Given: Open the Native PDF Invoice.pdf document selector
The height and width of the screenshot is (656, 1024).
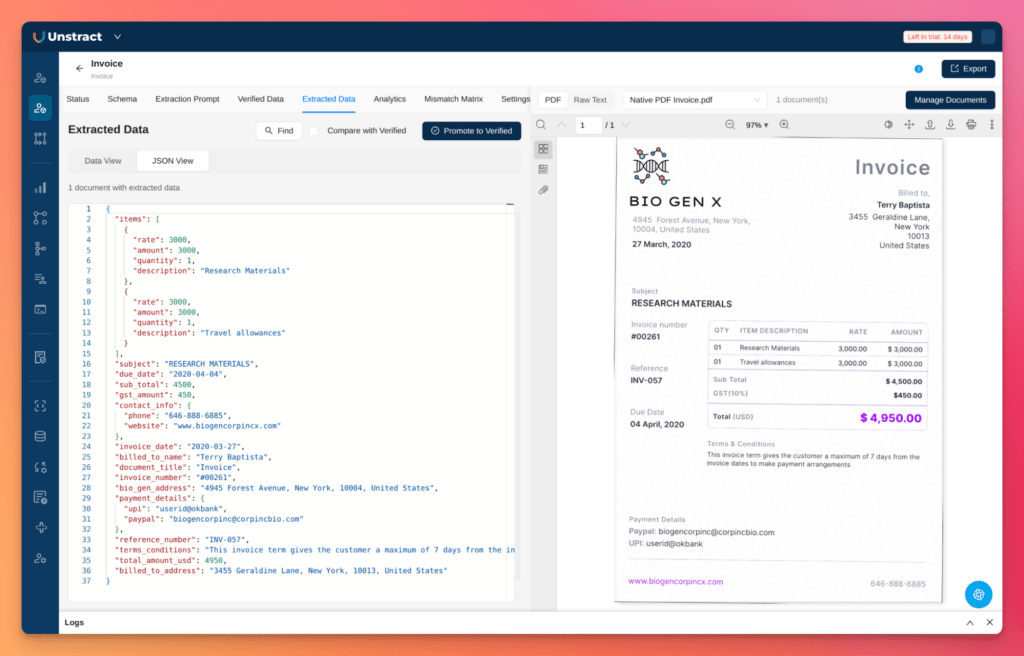Looking at the screenshot, I should tap(695, 100).
